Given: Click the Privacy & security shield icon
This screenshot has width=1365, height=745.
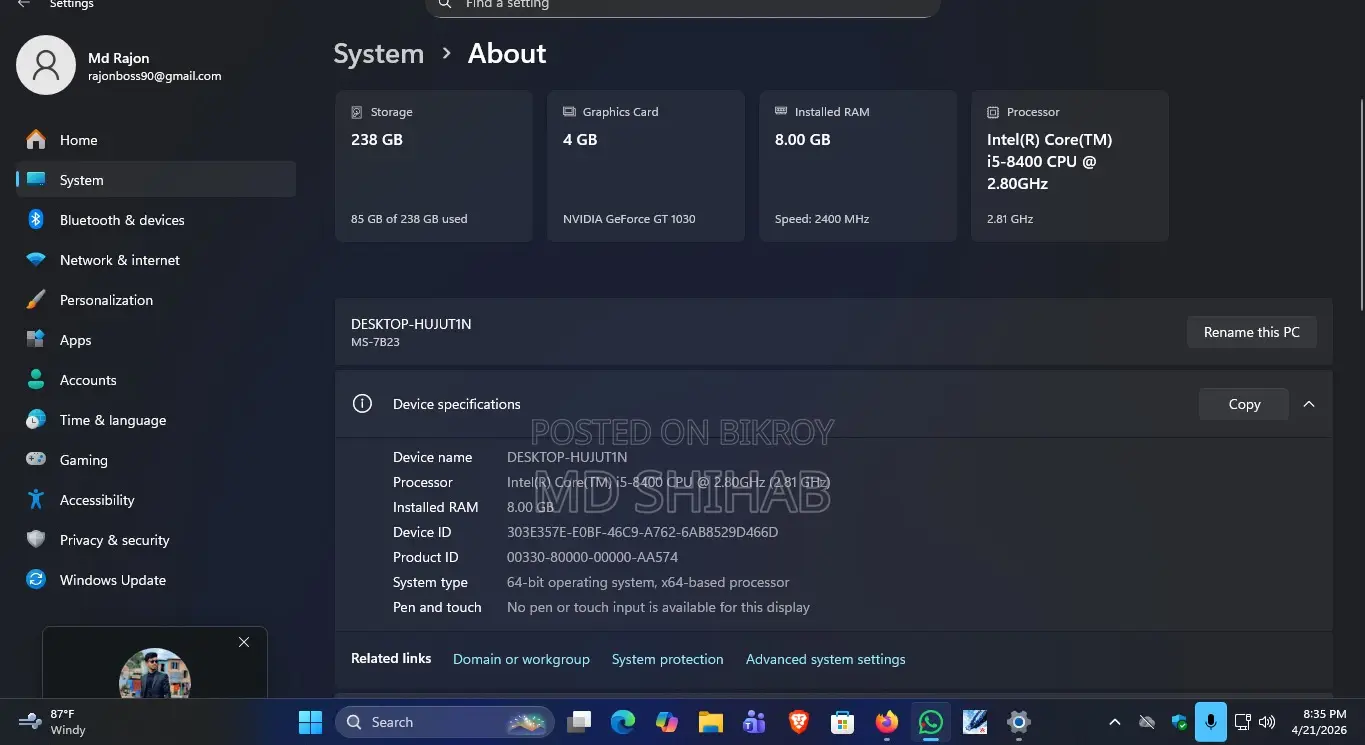Looking at the screenshot, I should point(36,540).
